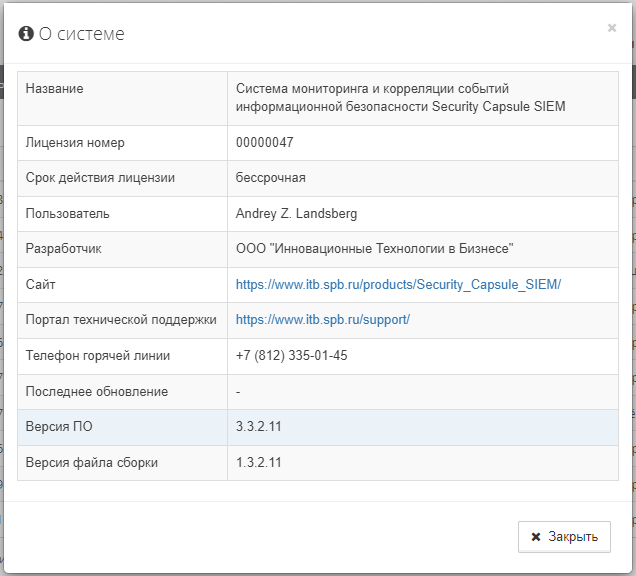The width and height of the screenshot is (636, 576).
Task: Click the build file version 1.3.2.11
Action: [x=258, y=462]
